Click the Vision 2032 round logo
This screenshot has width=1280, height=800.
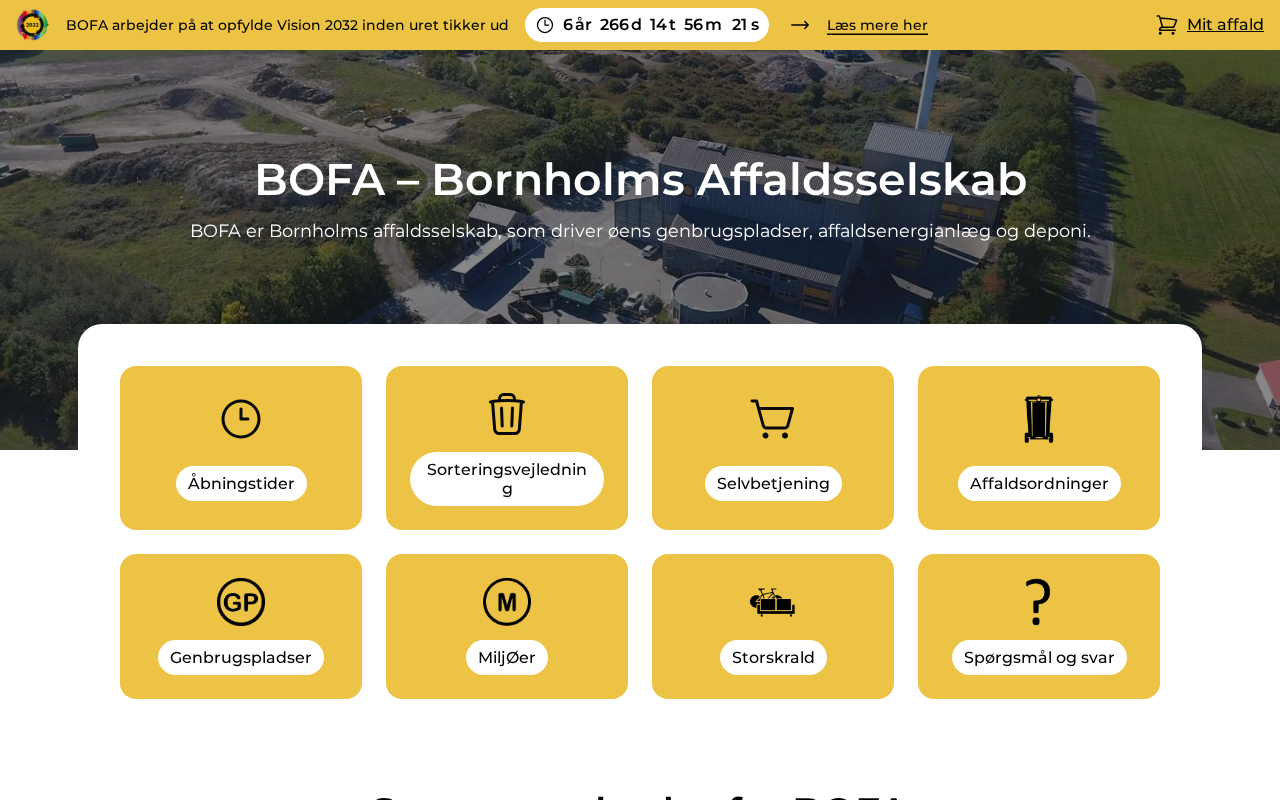[33, 24]
